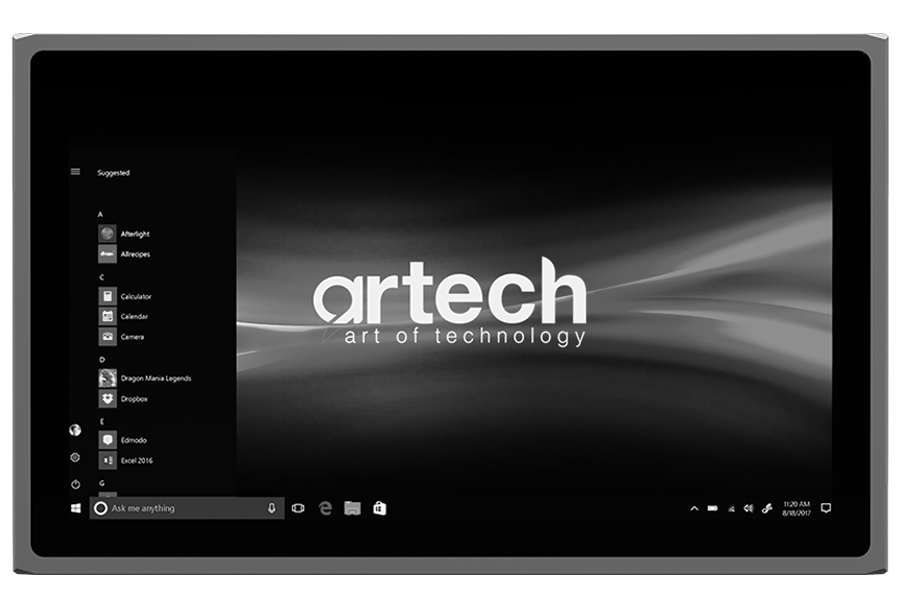Open Microsoft Edge from the taskbar
This screenshot has height=607, width=900.
[x=325, y=509]
